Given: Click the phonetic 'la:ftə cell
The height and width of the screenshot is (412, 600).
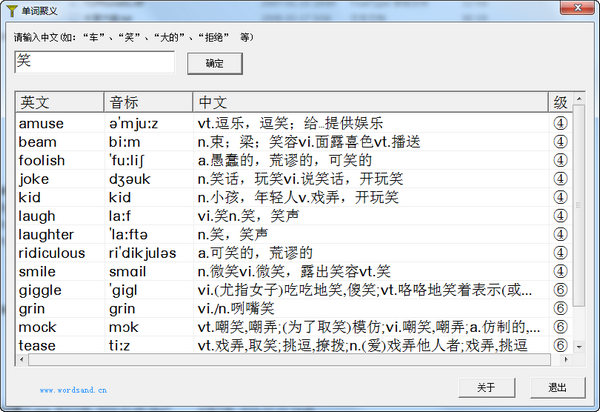Looking at the screenshot, I should click(128, 234).
